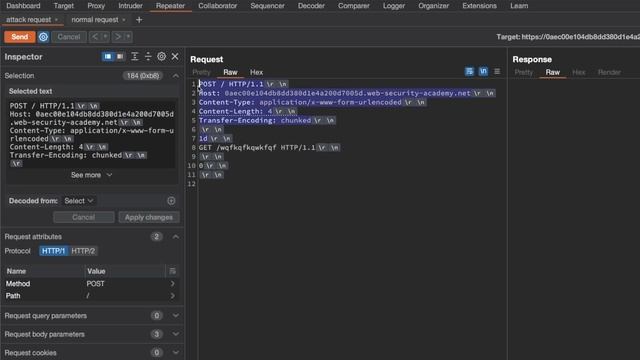Open Inspector settings gear icon
This screenshot has width=640, height=360.
[162, 56]
